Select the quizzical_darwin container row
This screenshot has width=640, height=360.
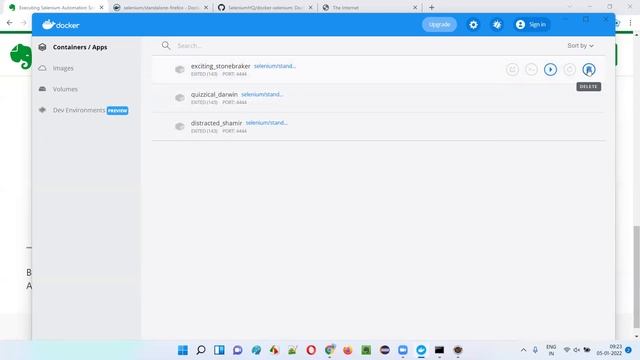tap(378, 98)
